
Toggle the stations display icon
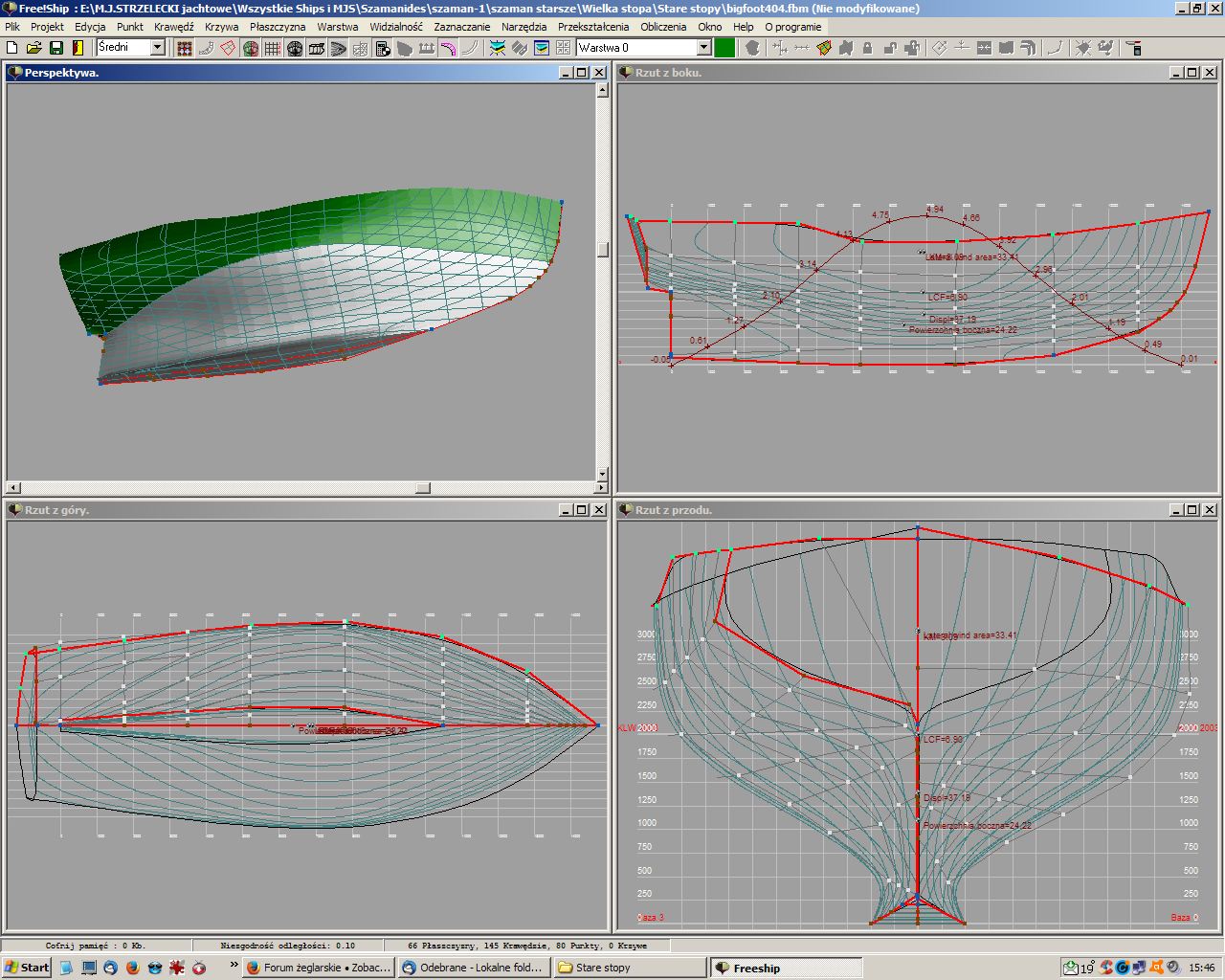[x=295, y=48]
